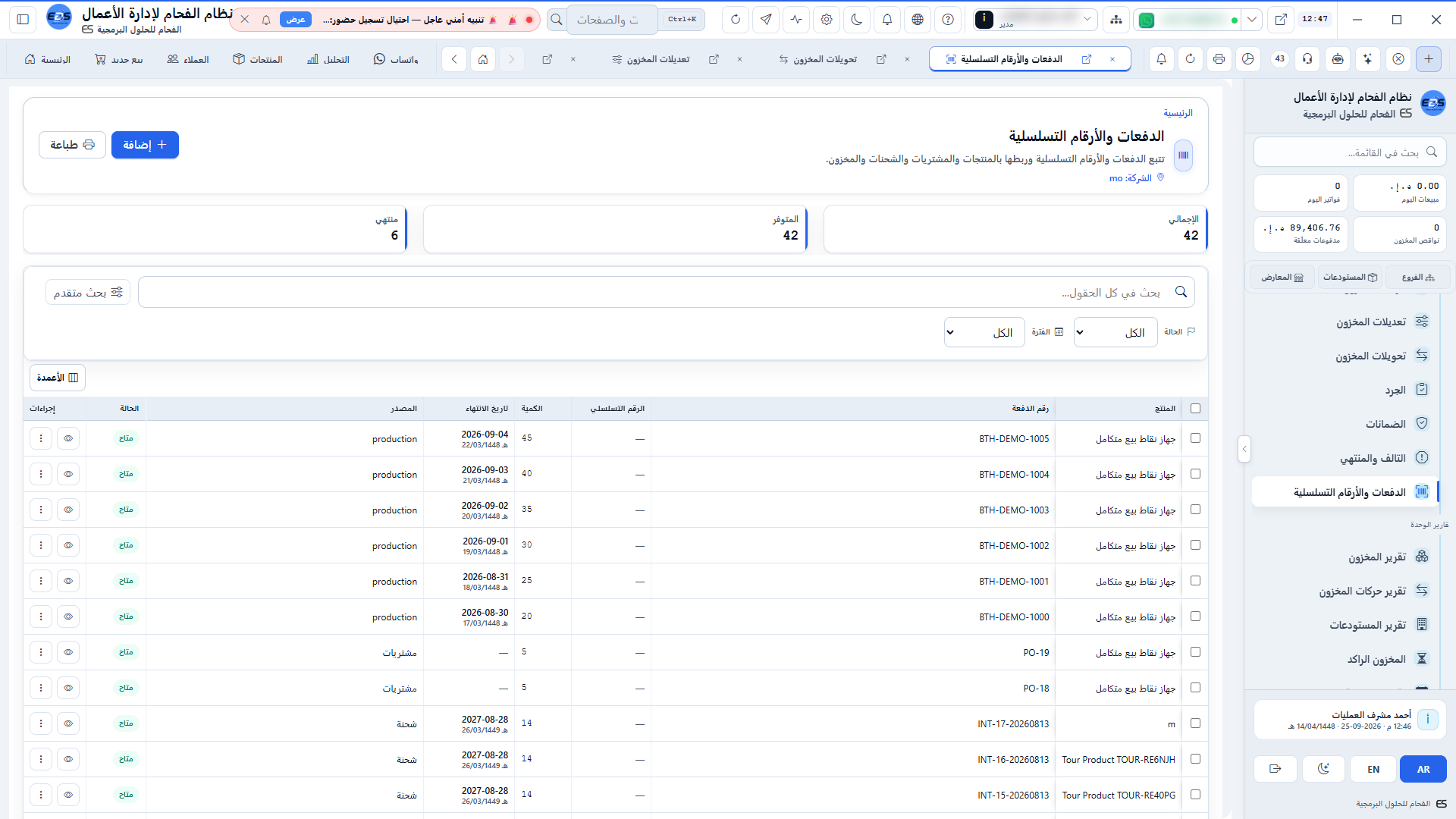Viewport: 1456px width, 819px height.
Task: Collapse the right sidebar with the chevron handle
Action: (1244, 449)
